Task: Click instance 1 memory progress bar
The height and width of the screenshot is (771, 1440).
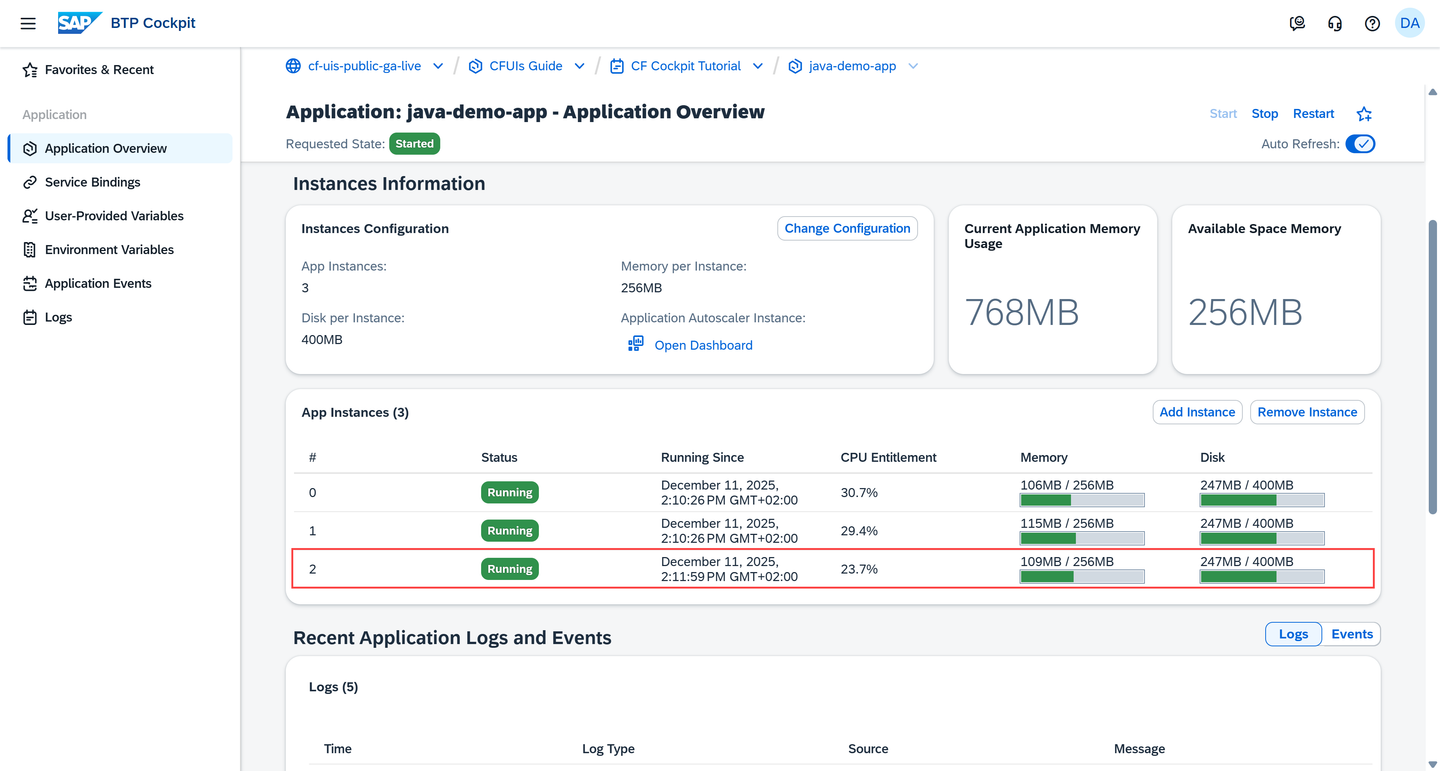Action: 1082,538
